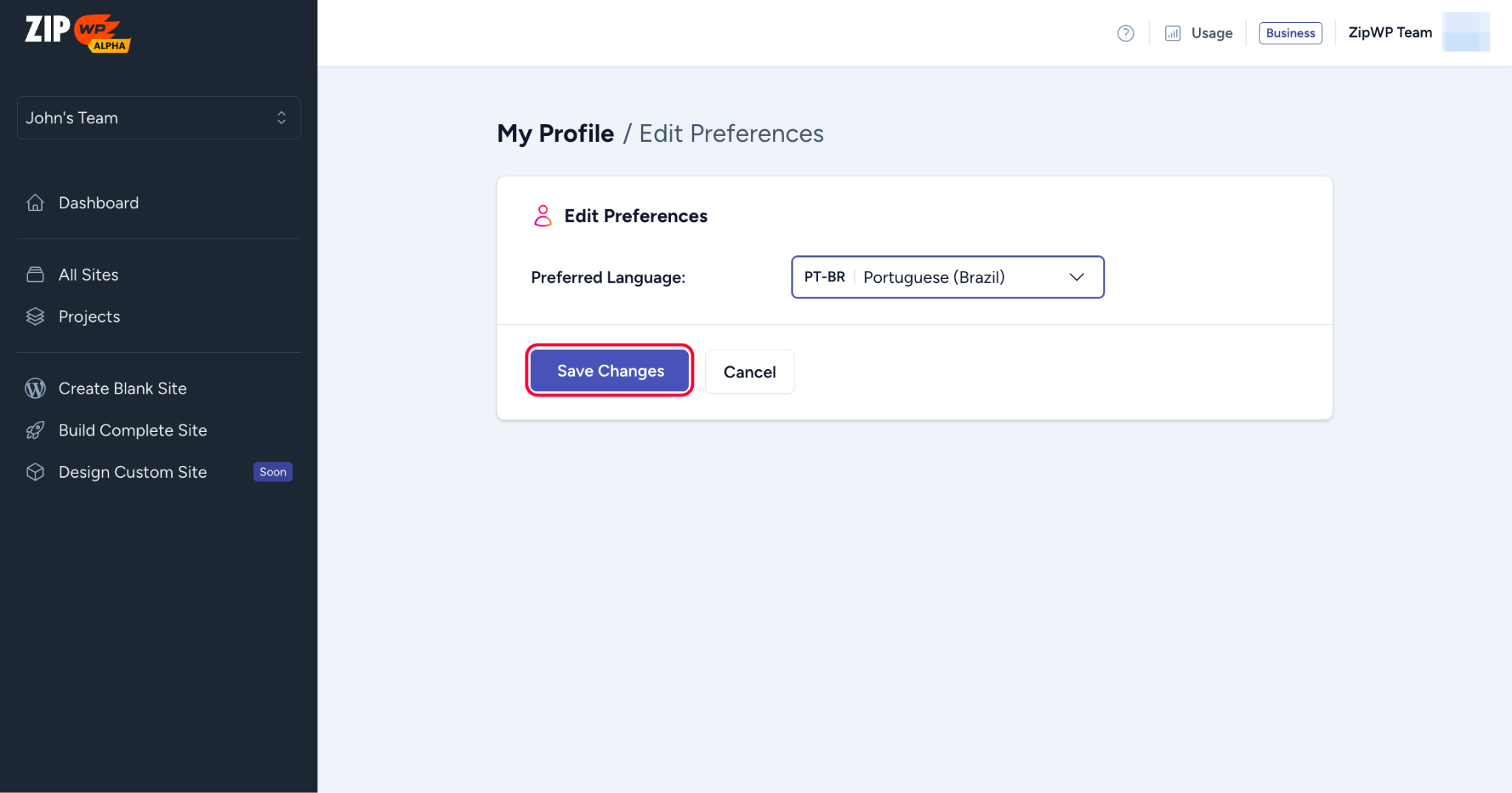Expand the John's Team switcher

tap(159, 117)
